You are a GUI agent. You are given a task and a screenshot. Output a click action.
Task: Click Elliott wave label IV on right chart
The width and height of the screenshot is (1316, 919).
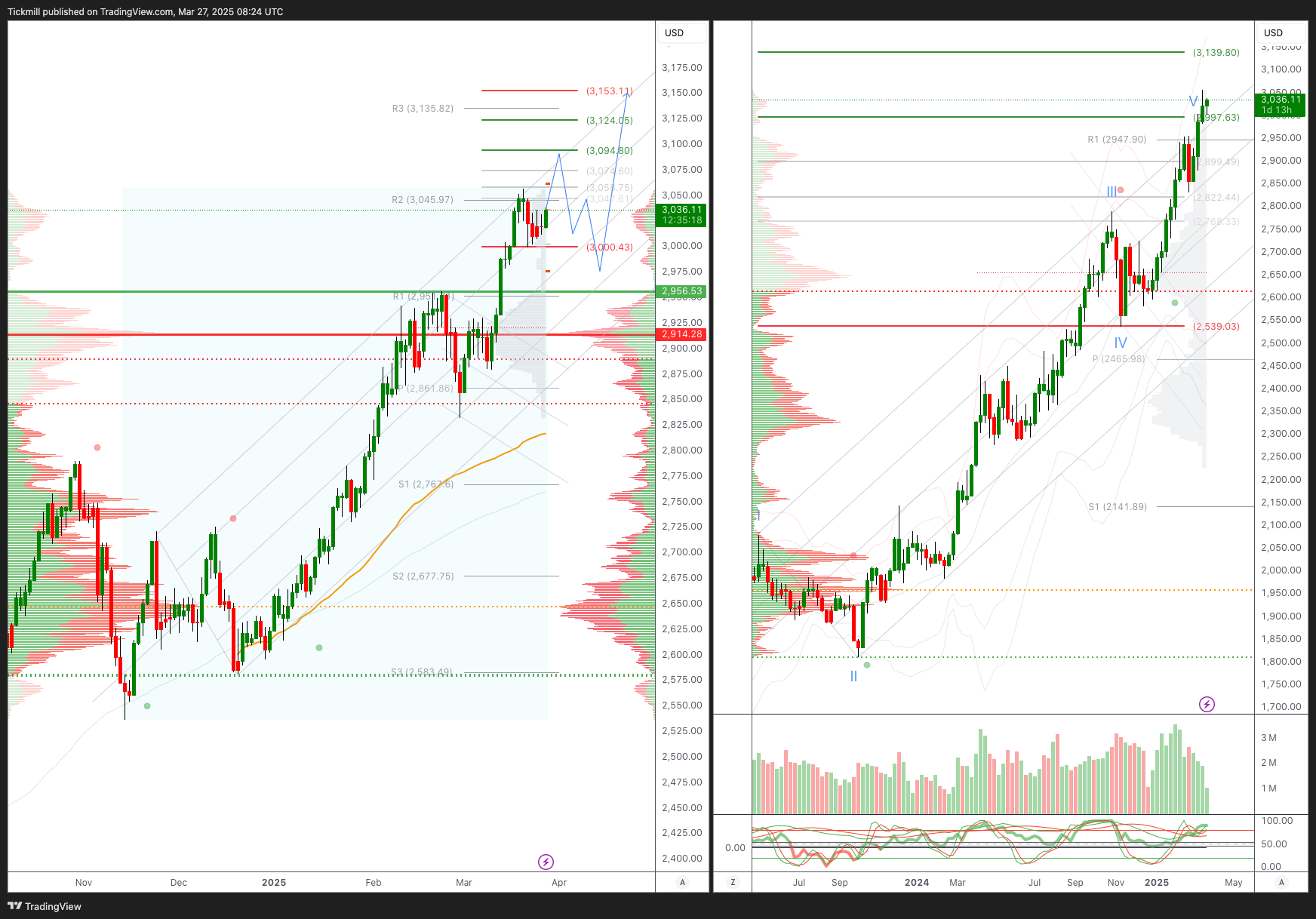pyautogui.click(x=1121, y=343)
